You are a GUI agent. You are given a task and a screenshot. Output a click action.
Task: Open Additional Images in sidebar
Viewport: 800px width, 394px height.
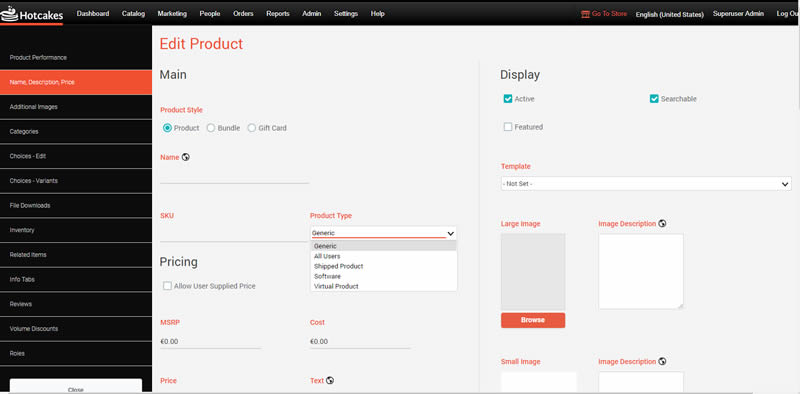click(76, 107)
